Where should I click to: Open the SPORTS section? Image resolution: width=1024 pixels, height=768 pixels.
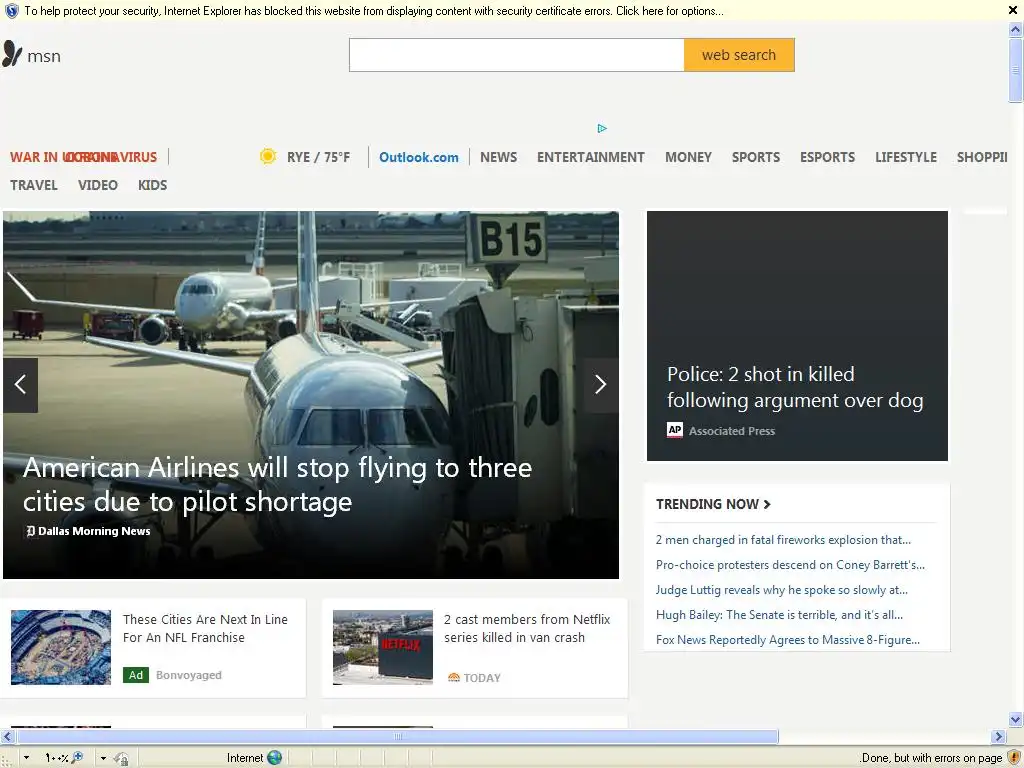click(756, 157)
